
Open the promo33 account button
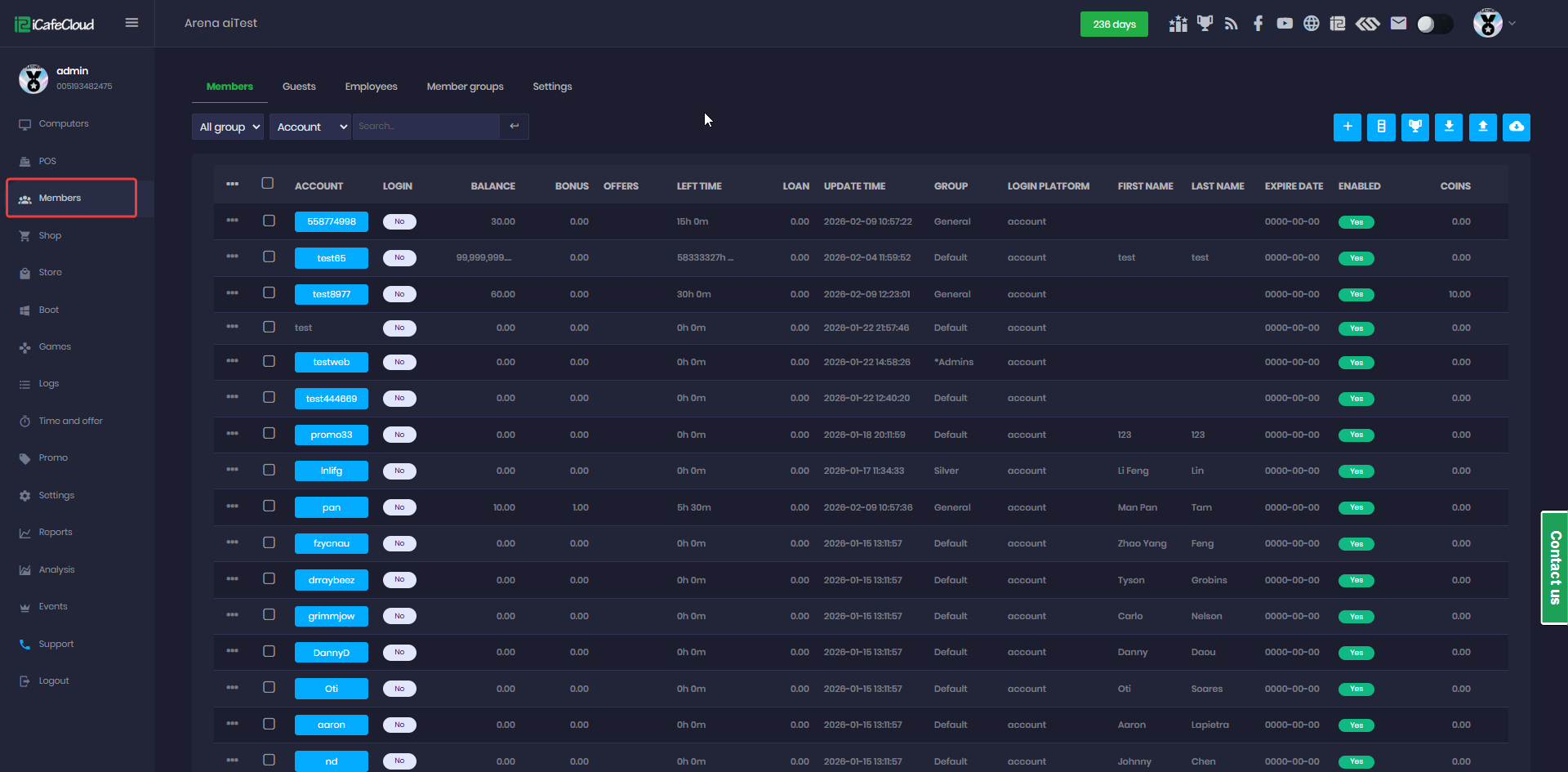(331, 435)
